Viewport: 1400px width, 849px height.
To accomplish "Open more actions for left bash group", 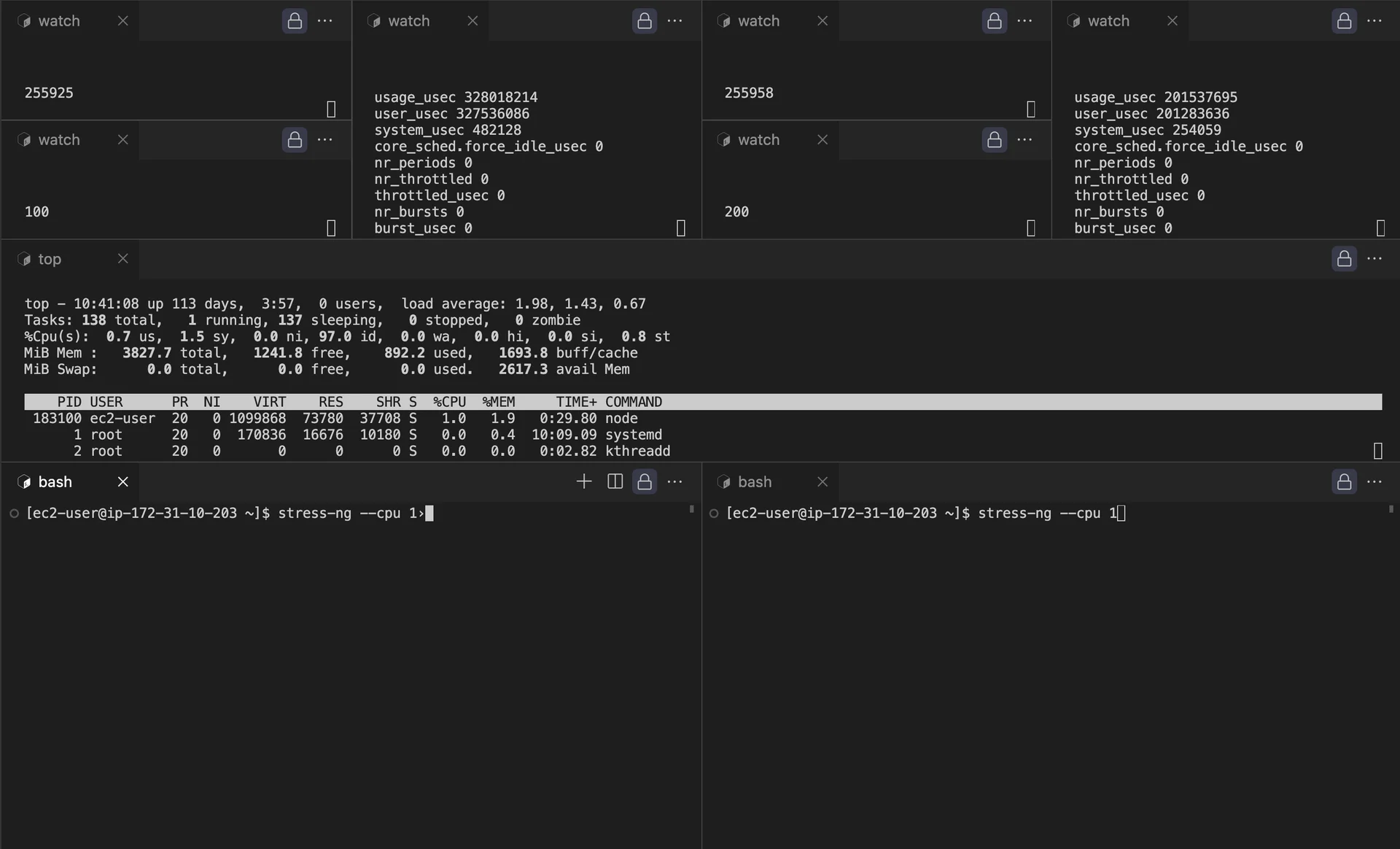I will (675, 481).
